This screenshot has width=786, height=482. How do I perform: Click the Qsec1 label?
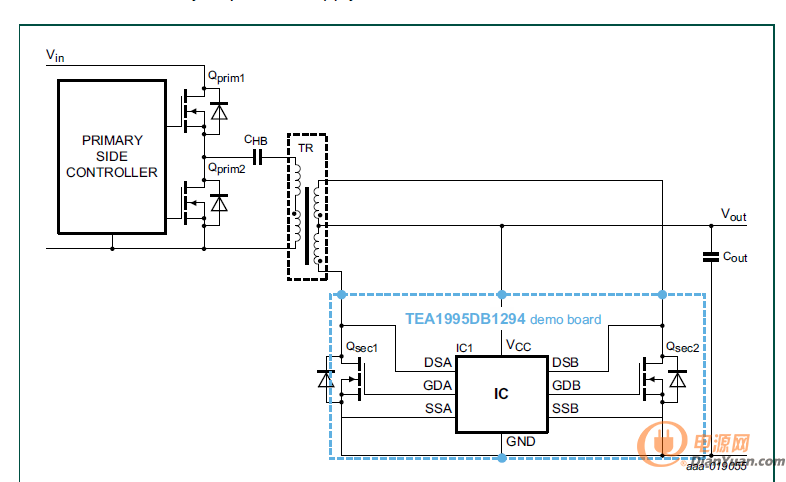tap(361, 347)
